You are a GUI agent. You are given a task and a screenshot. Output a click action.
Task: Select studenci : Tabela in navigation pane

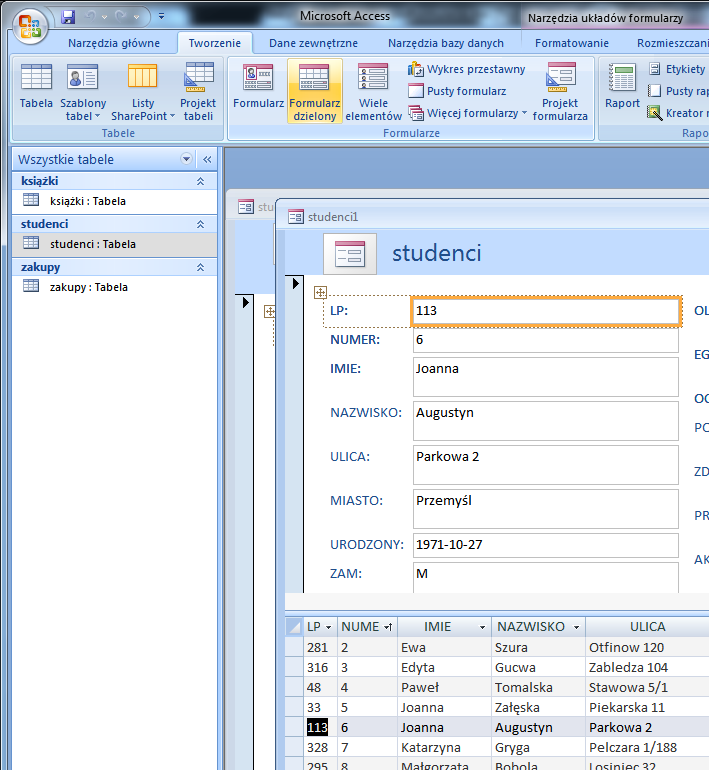pyautogui.click(x=114, y=244)
